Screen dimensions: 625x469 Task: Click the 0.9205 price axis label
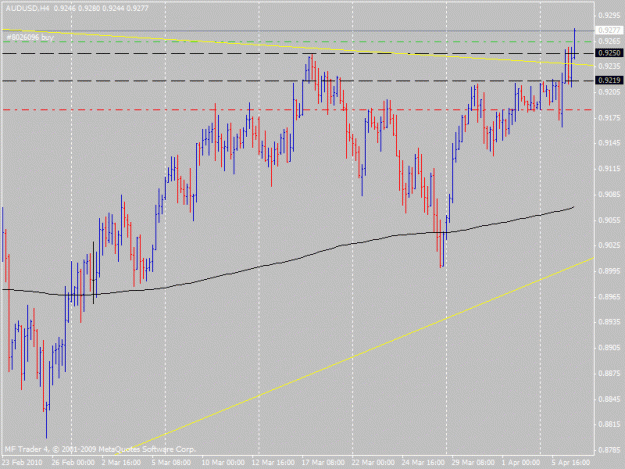click(609, 92)
